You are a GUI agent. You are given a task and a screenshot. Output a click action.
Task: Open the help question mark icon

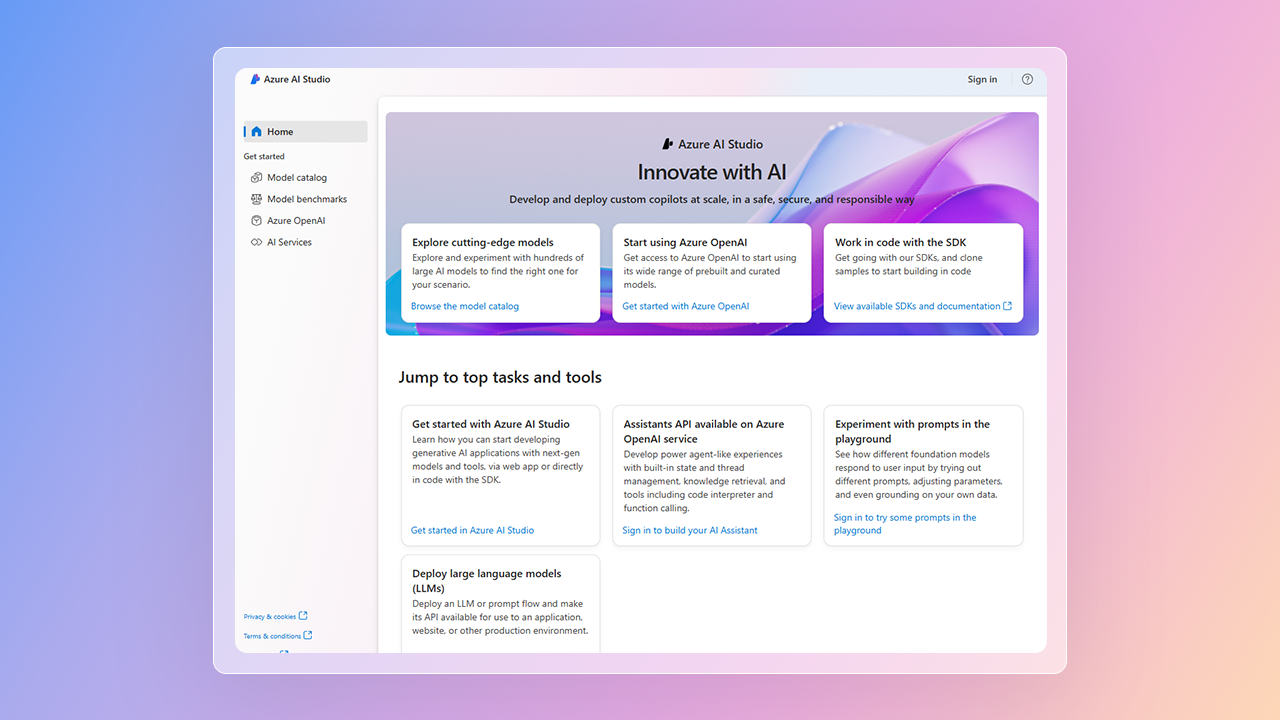tap(1027, 79)
